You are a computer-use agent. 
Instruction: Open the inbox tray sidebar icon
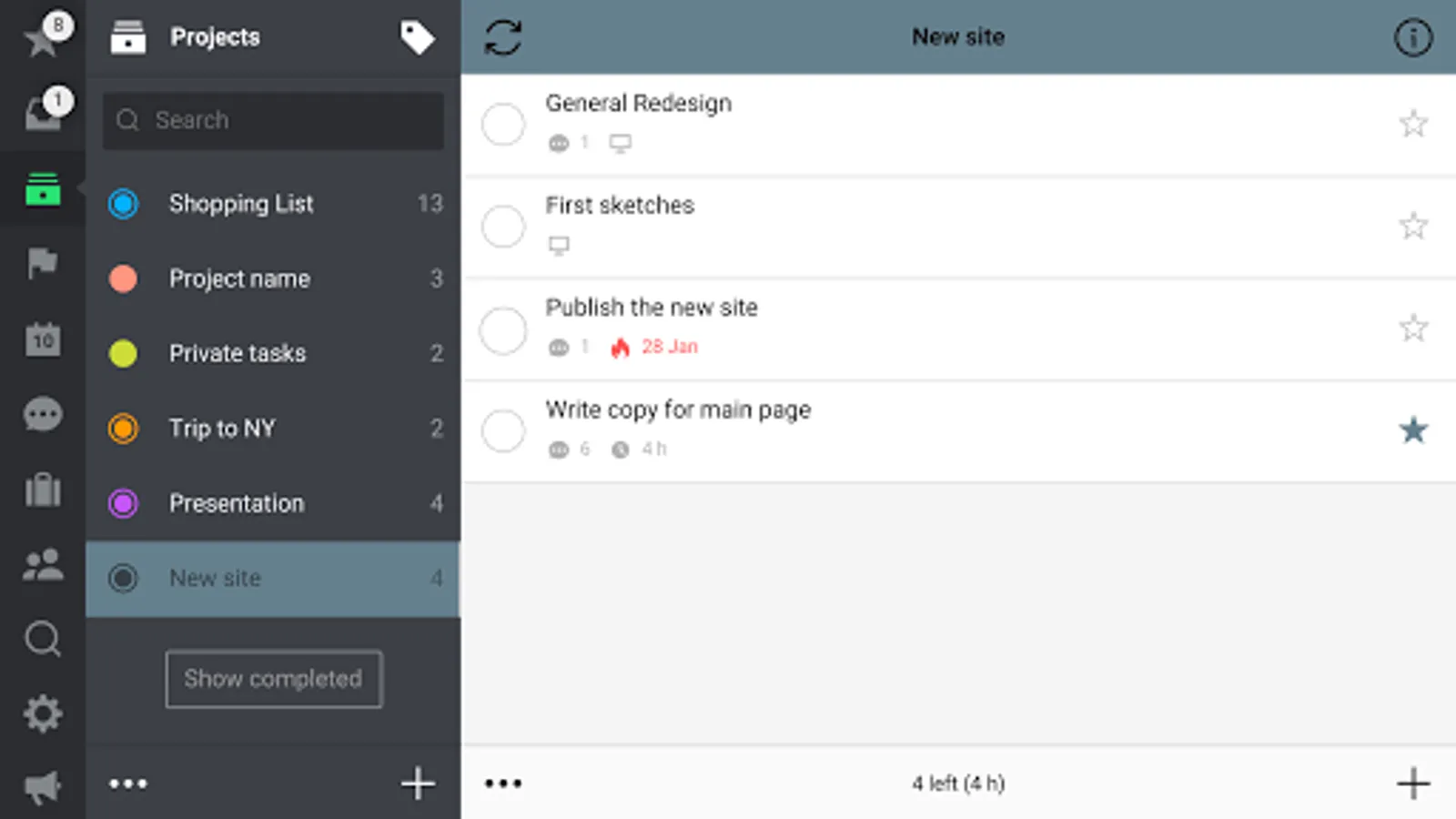(42, 113)
